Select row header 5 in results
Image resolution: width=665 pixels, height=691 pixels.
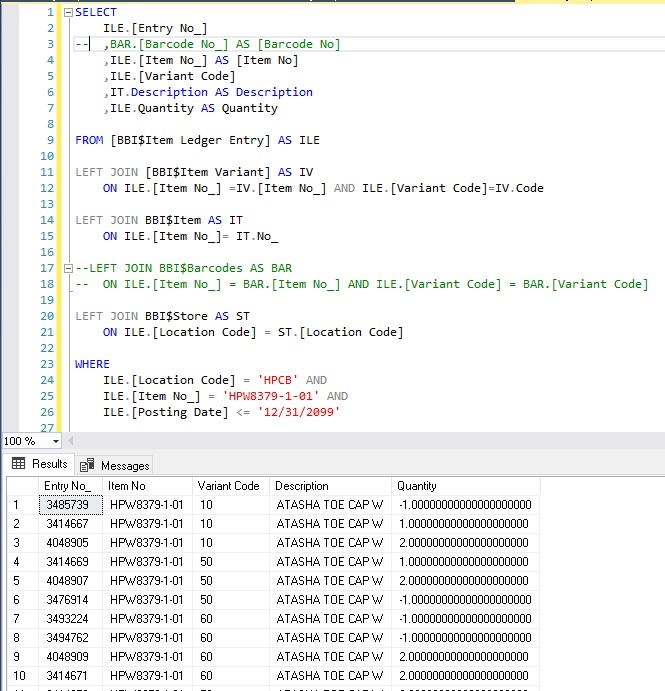click(23, 580)
